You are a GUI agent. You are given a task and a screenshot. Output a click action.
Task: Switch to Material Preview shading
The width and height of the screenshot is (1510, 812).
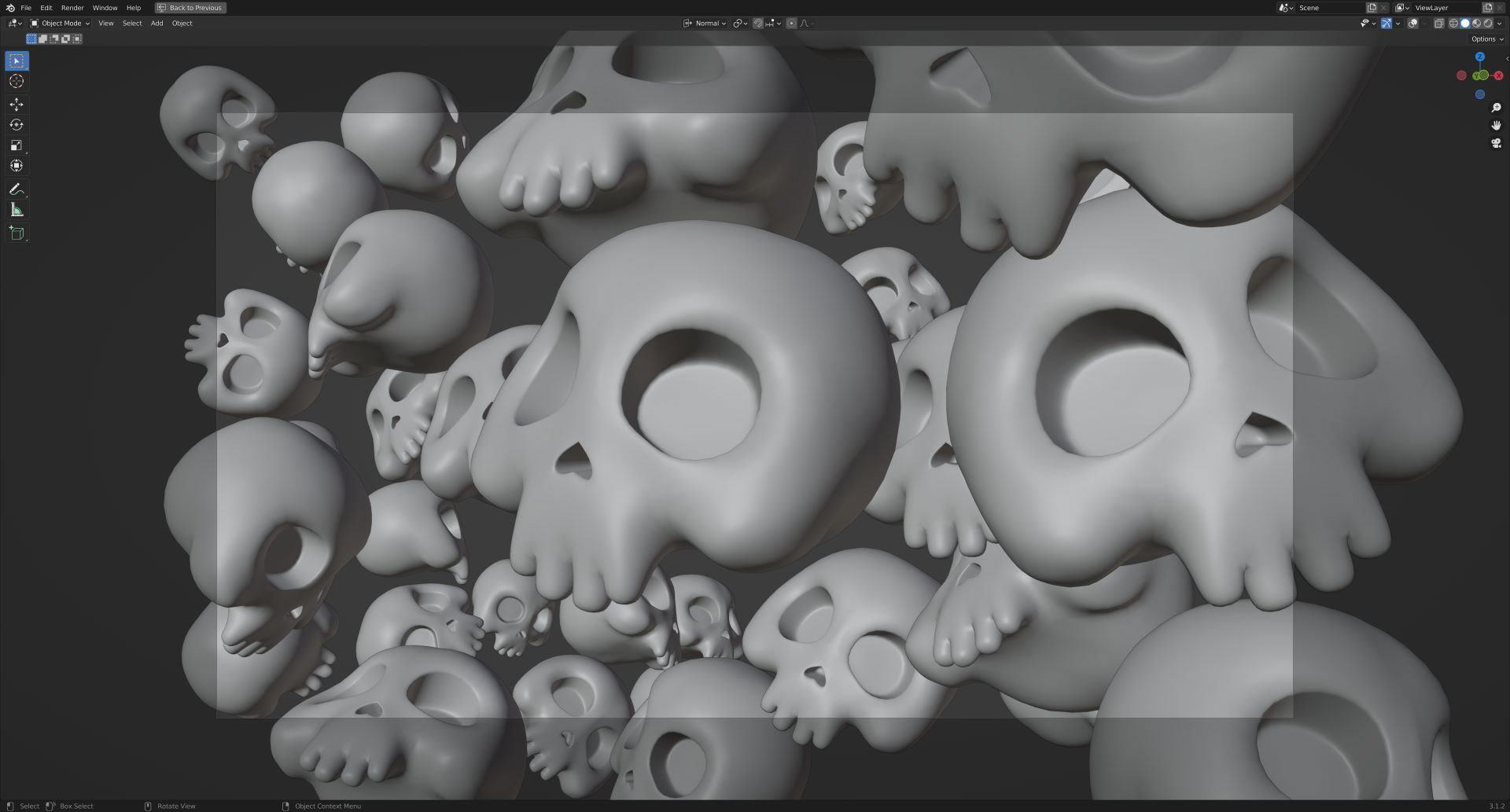pyautogui.click(x=1476, y=24)
